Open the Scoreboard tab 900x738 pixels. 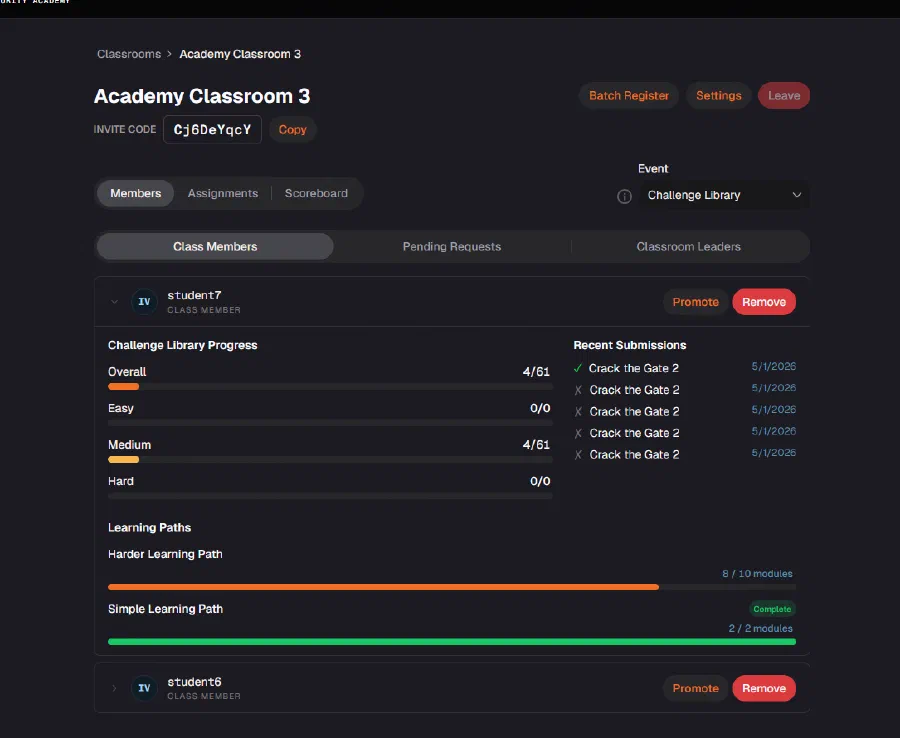[x=316, y=193]
